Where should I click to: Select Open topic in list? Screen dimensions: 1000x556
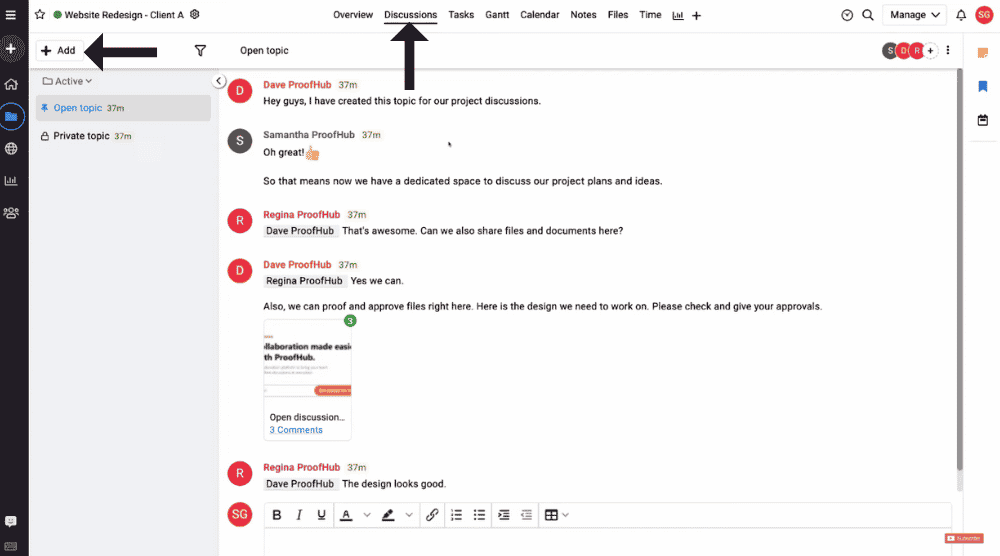pyautogui.click(x=123, y=108)
